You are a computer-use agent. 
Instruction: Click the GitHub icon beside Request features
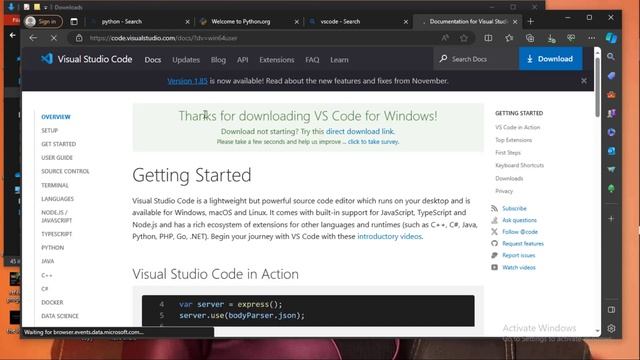click(494, 243)
